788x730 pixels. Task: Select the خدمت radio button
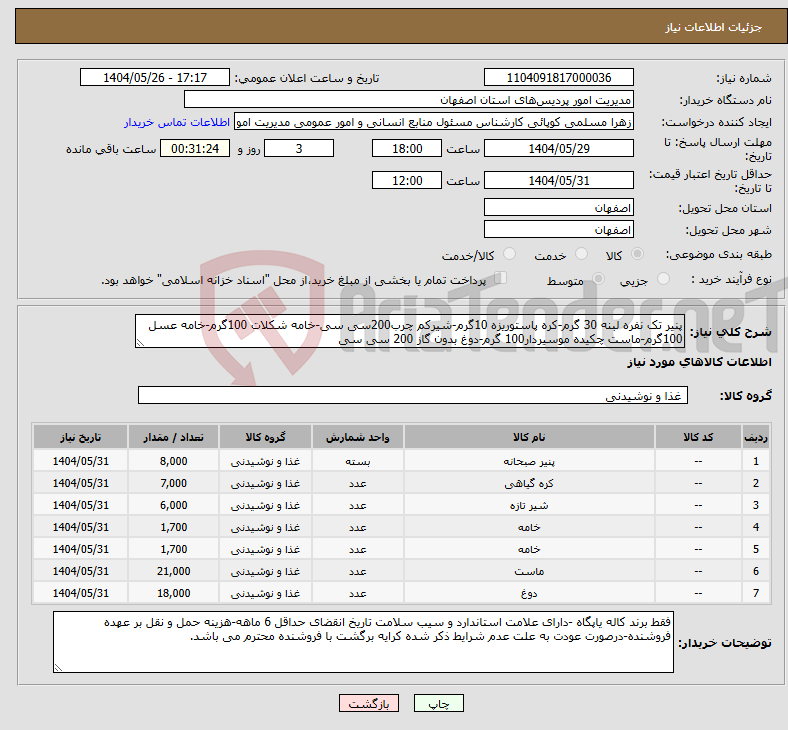[581, 254]
